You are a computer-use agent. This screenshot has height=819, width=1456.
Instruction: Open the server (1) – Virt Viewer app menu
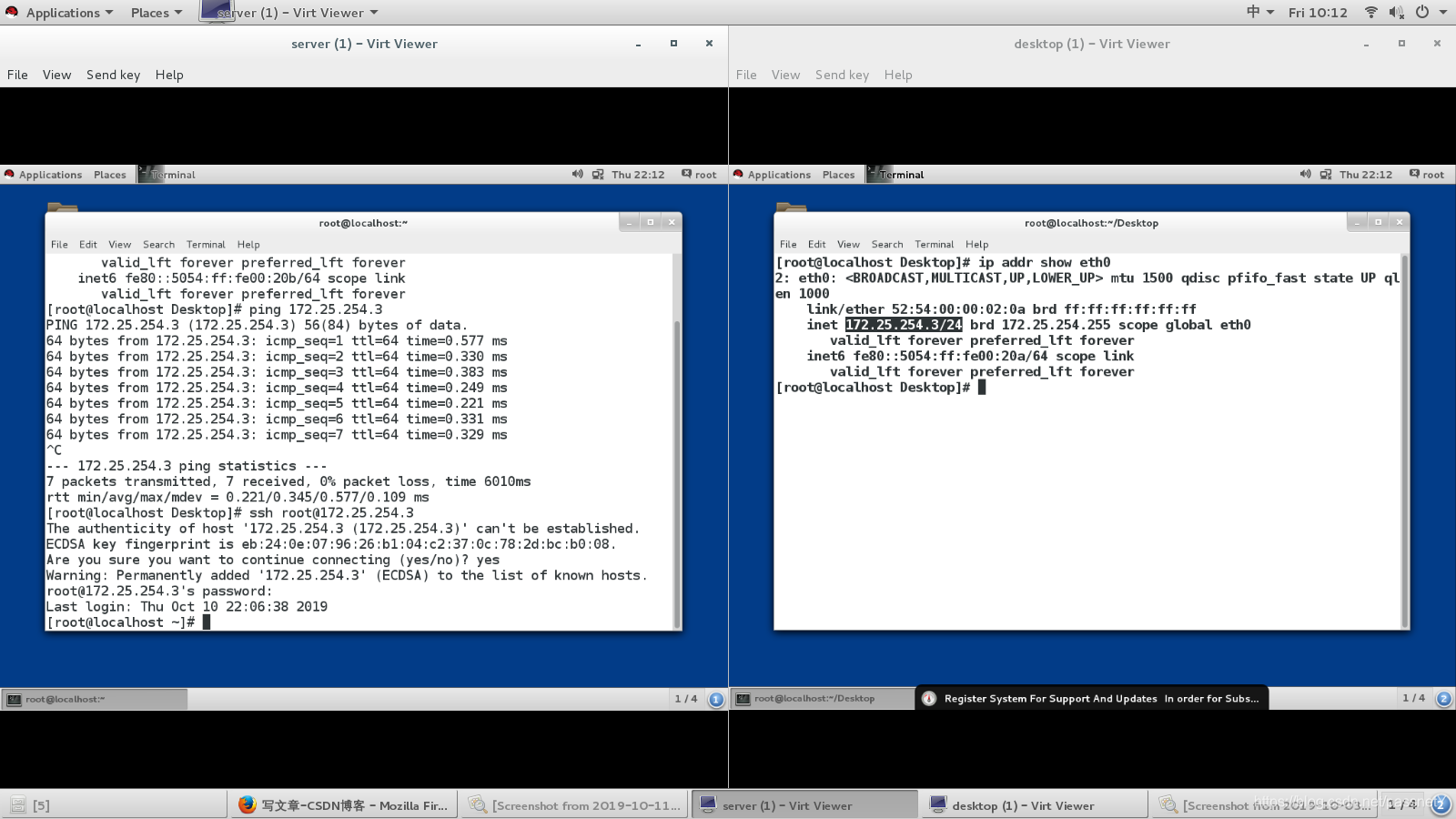[288, 13]
